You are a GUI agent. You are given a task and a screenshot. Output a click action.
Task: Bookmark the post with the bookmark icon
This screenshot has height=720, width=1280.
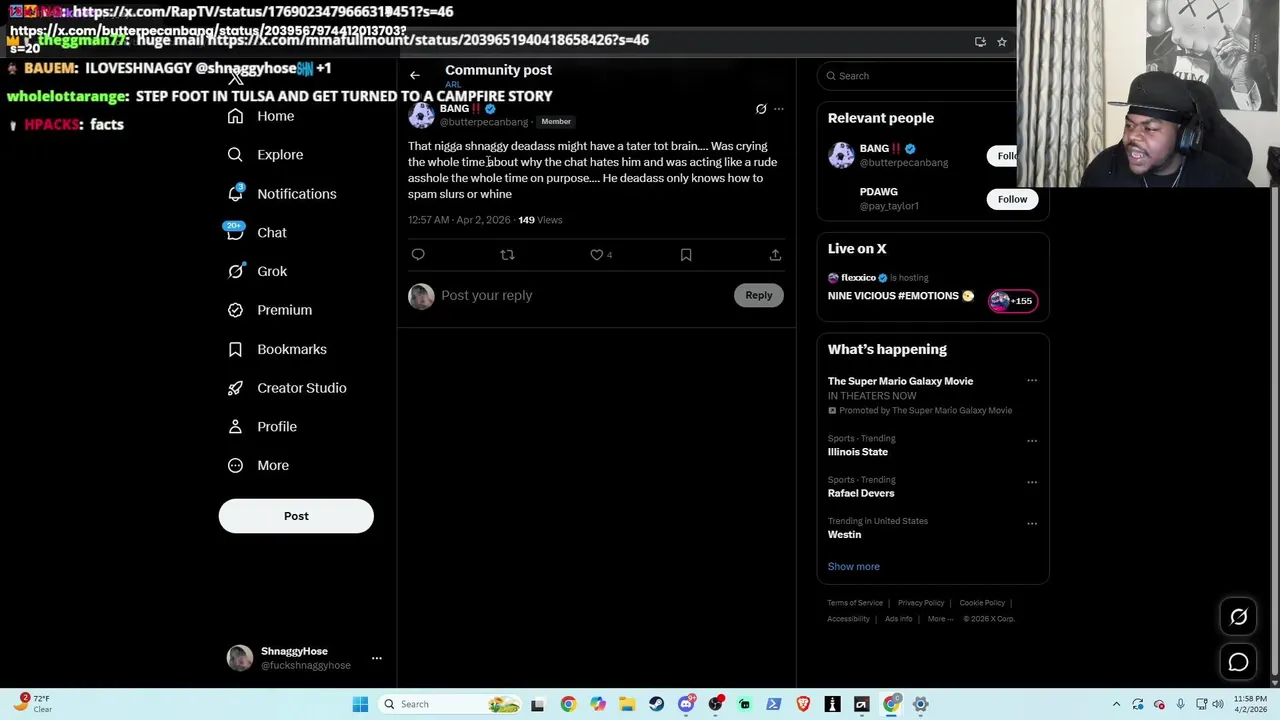click(x=686, y=255)
